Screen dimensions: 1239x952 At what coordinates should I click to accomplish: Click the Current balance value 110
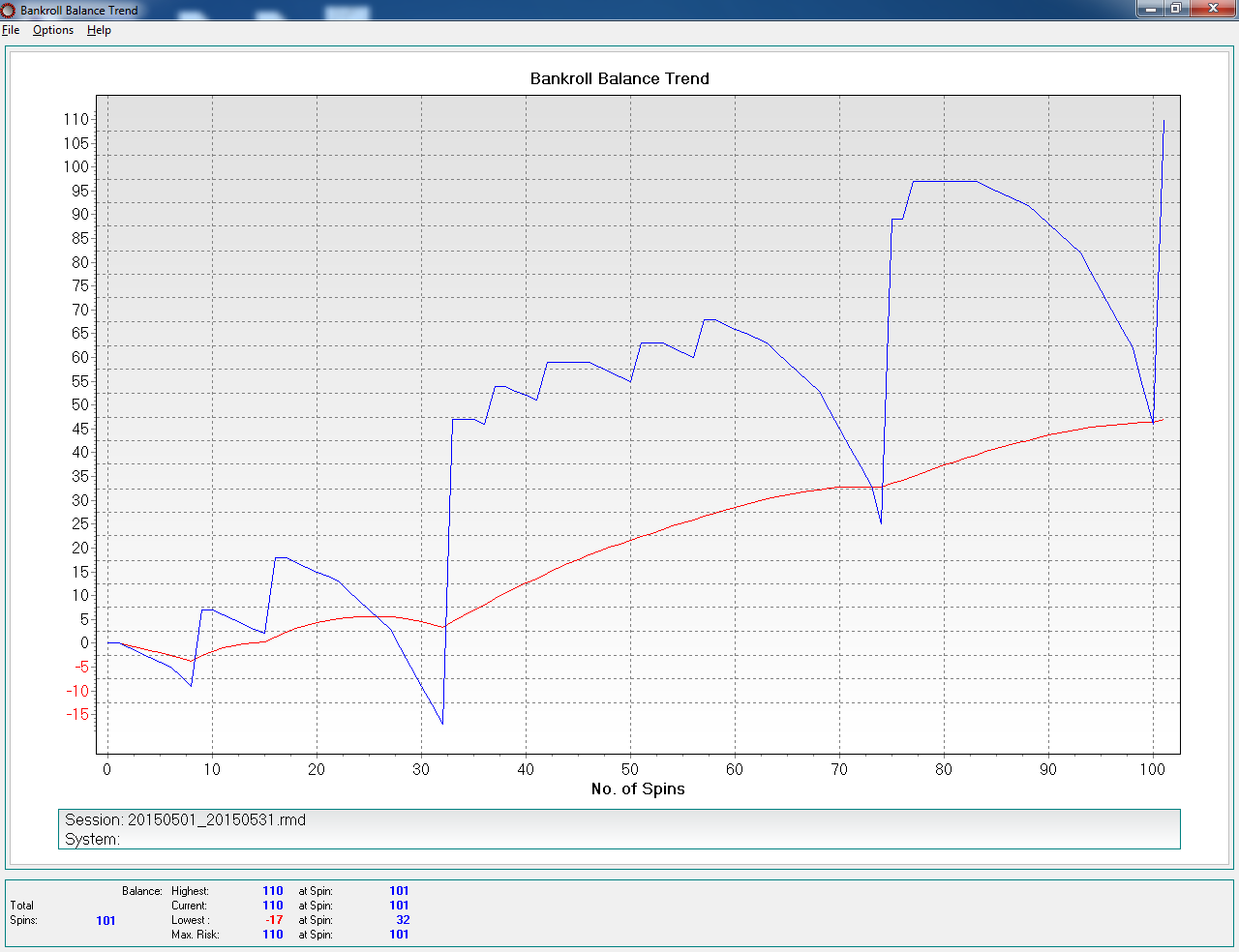coord(273,906)
